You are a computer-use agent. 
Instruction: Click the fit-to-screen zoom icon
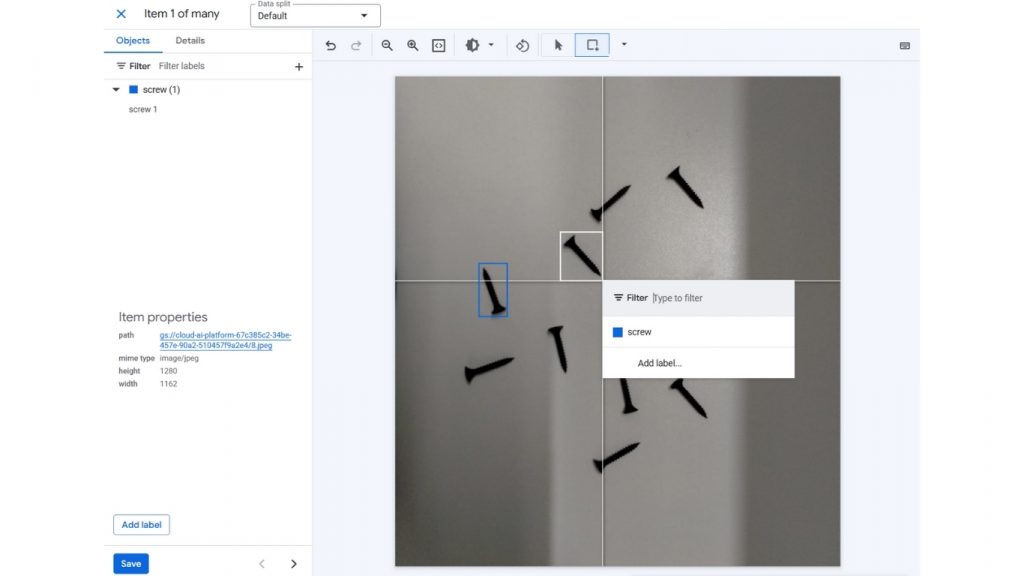tap(438, 45)
